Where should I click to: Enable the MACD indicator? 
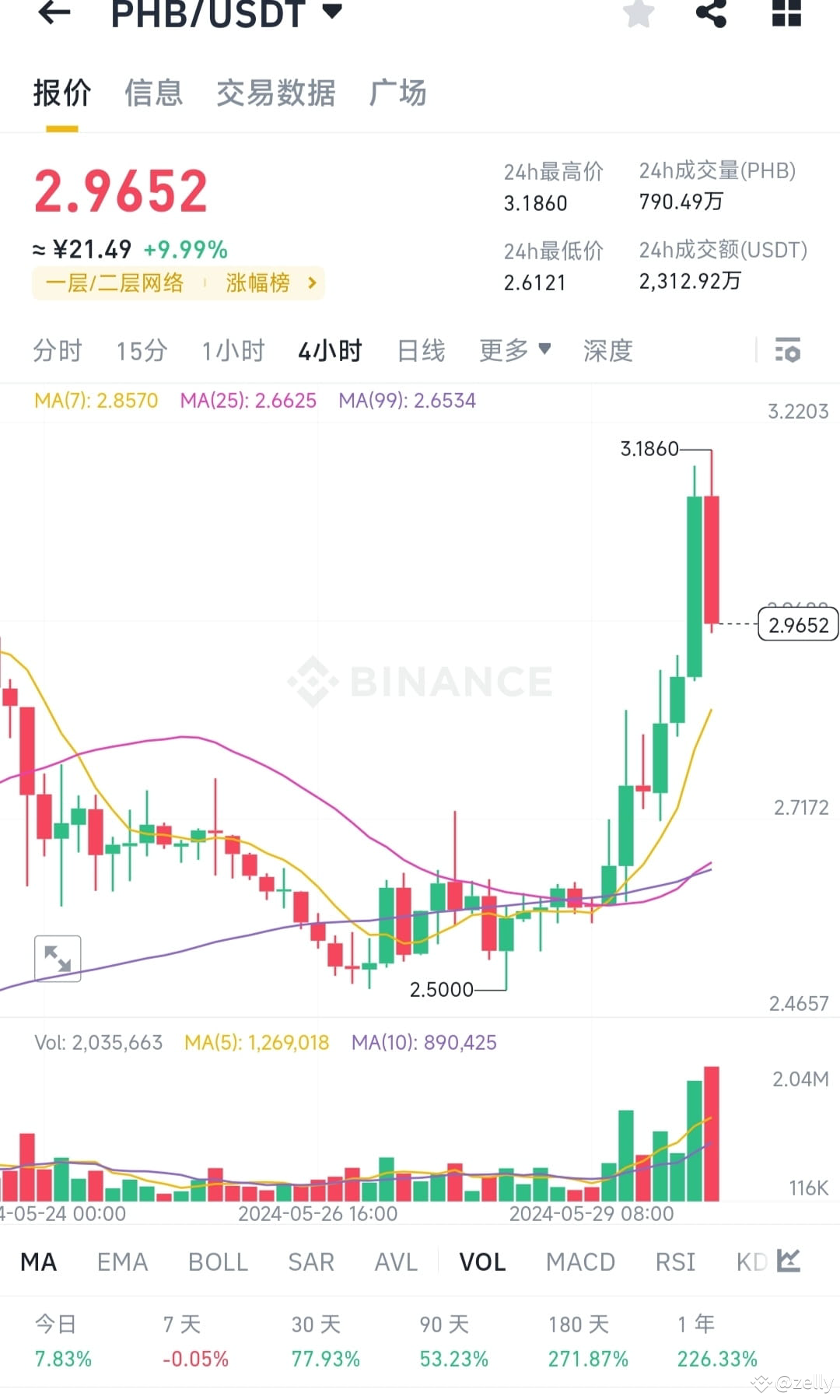[580, 1261]
